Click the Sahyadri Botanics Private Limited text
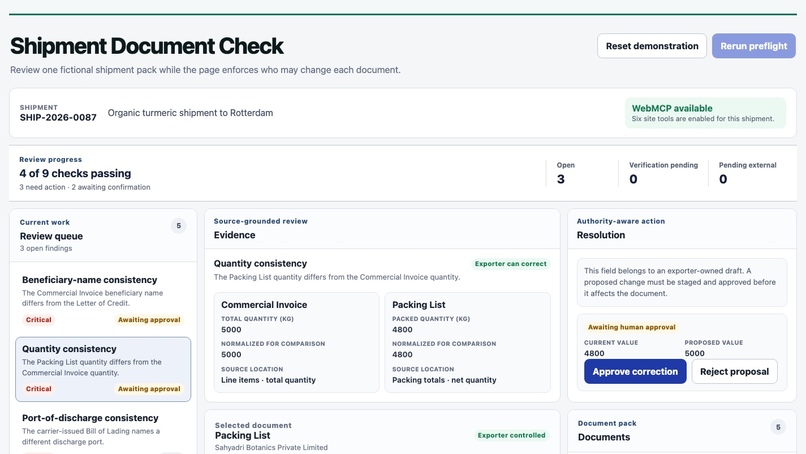 [x=271, y=447]
